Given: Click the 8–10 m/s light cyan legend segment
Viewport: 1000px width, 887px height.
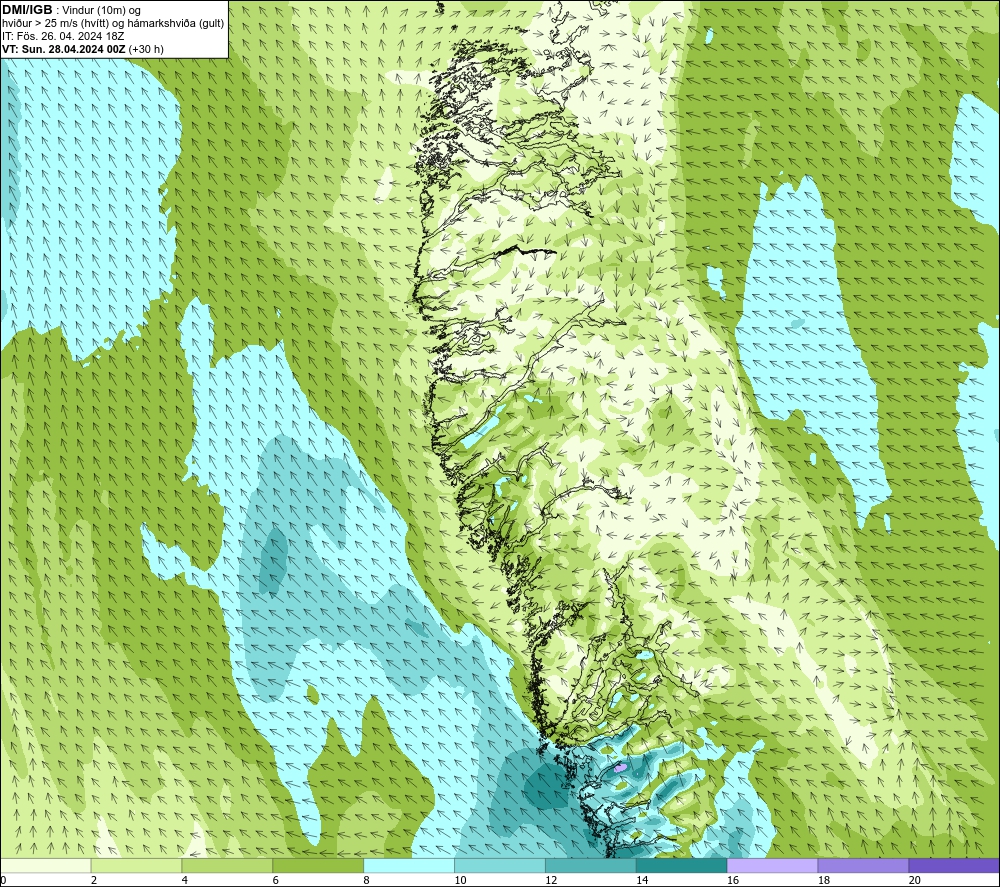Looking at the screenshot, I should 409,865.
